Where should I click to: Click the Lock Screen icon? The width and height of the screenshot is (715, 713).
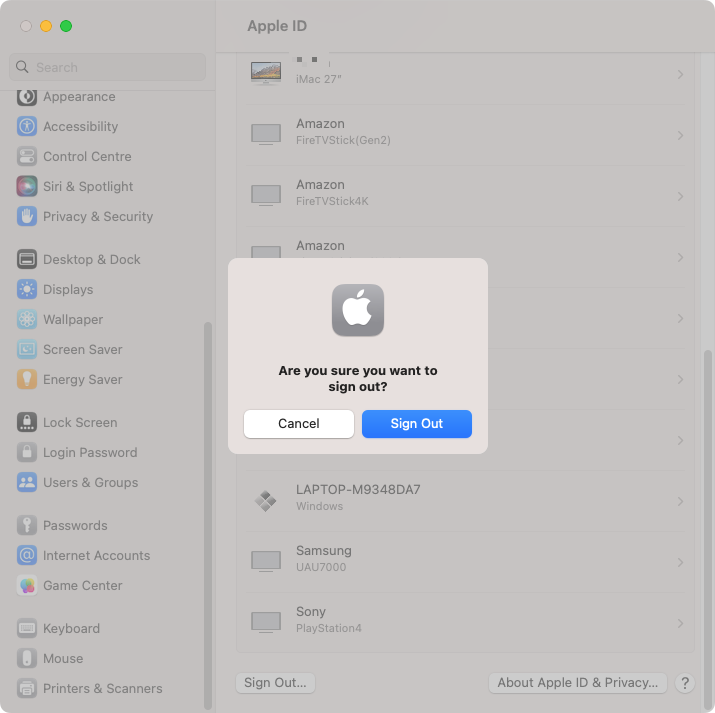pos(27,423)
